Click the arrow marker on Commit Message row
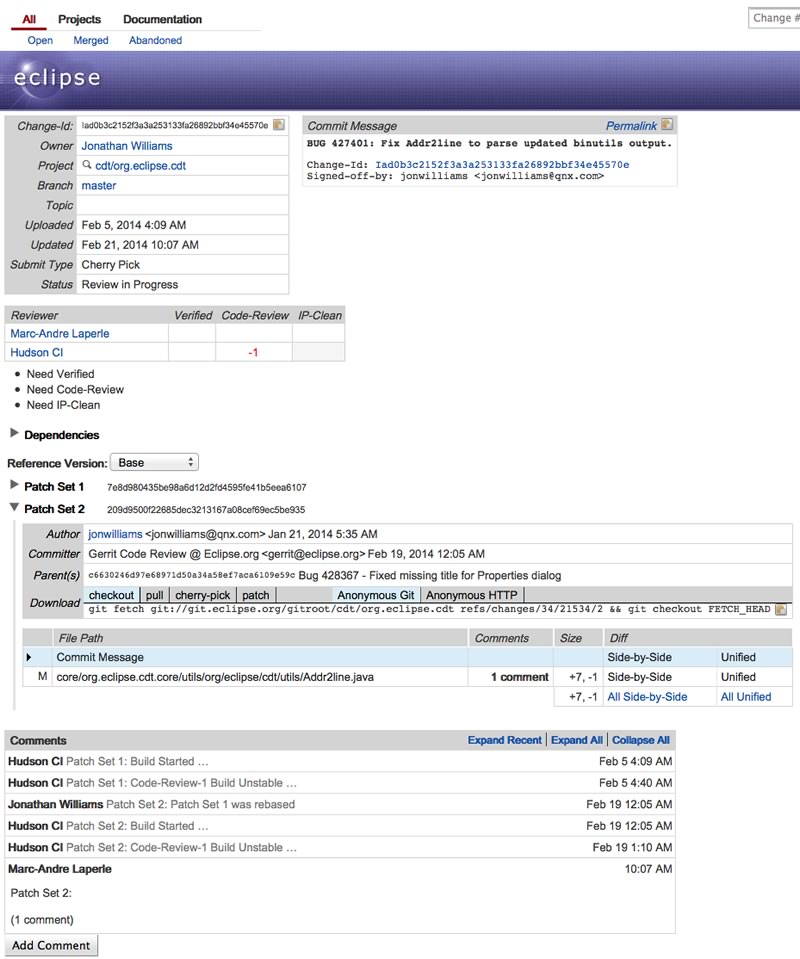This screenshot has height=959, width=800. point(29,657)
